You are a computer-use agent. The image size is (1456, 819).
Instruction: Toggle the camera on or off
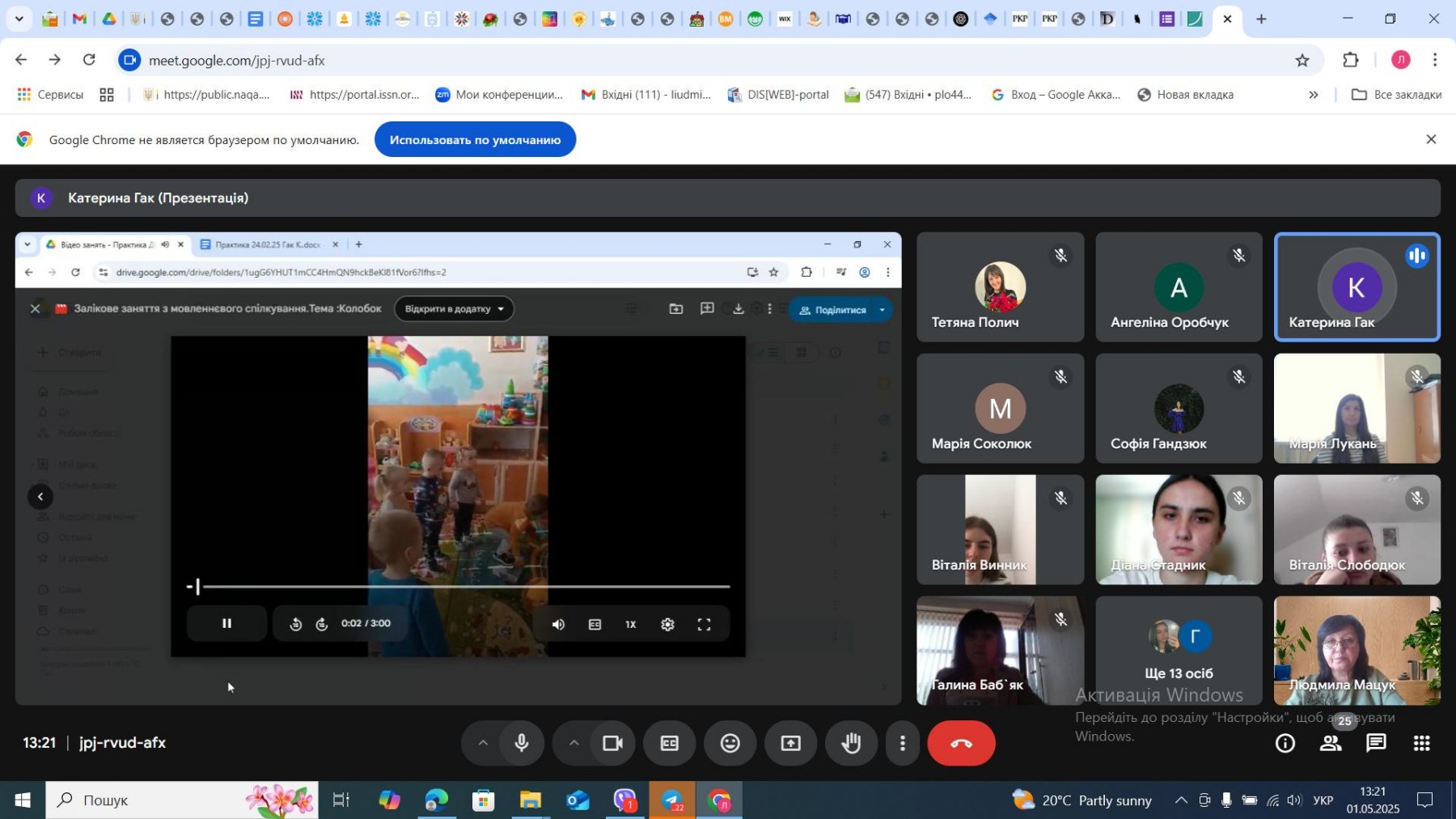coord(612,743)
